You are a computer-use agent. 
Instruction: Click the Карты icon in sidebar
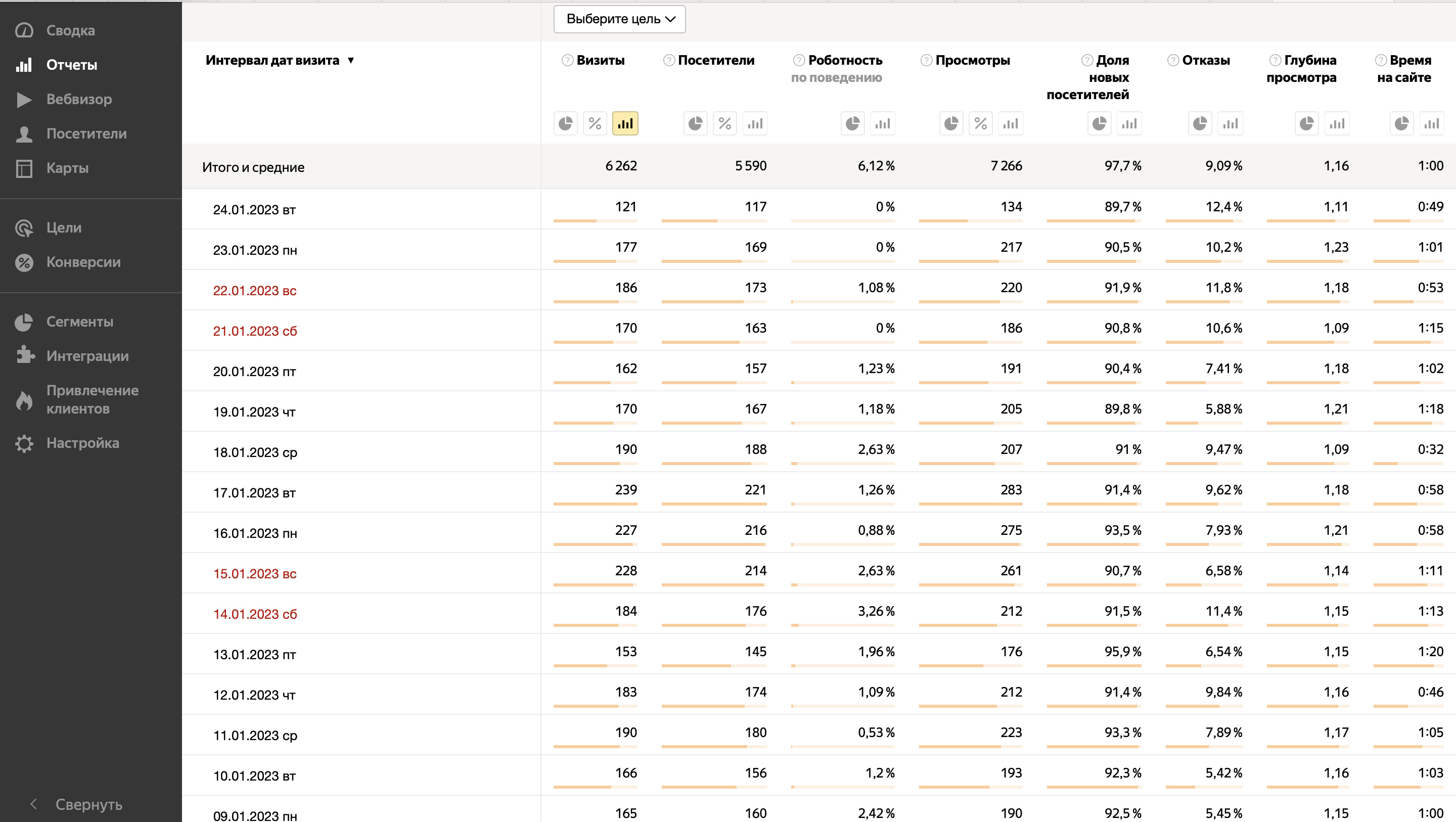[x=24, y=168]
